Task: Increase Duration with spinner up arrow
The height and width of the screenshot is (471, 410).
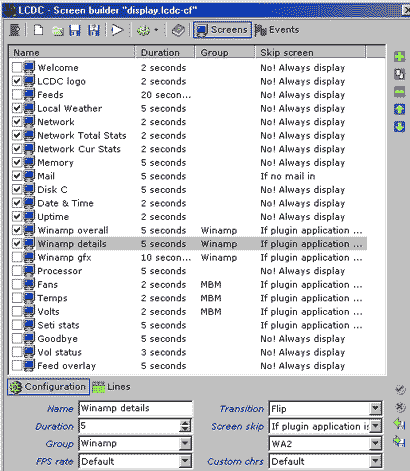Action: tap(185, 422)
